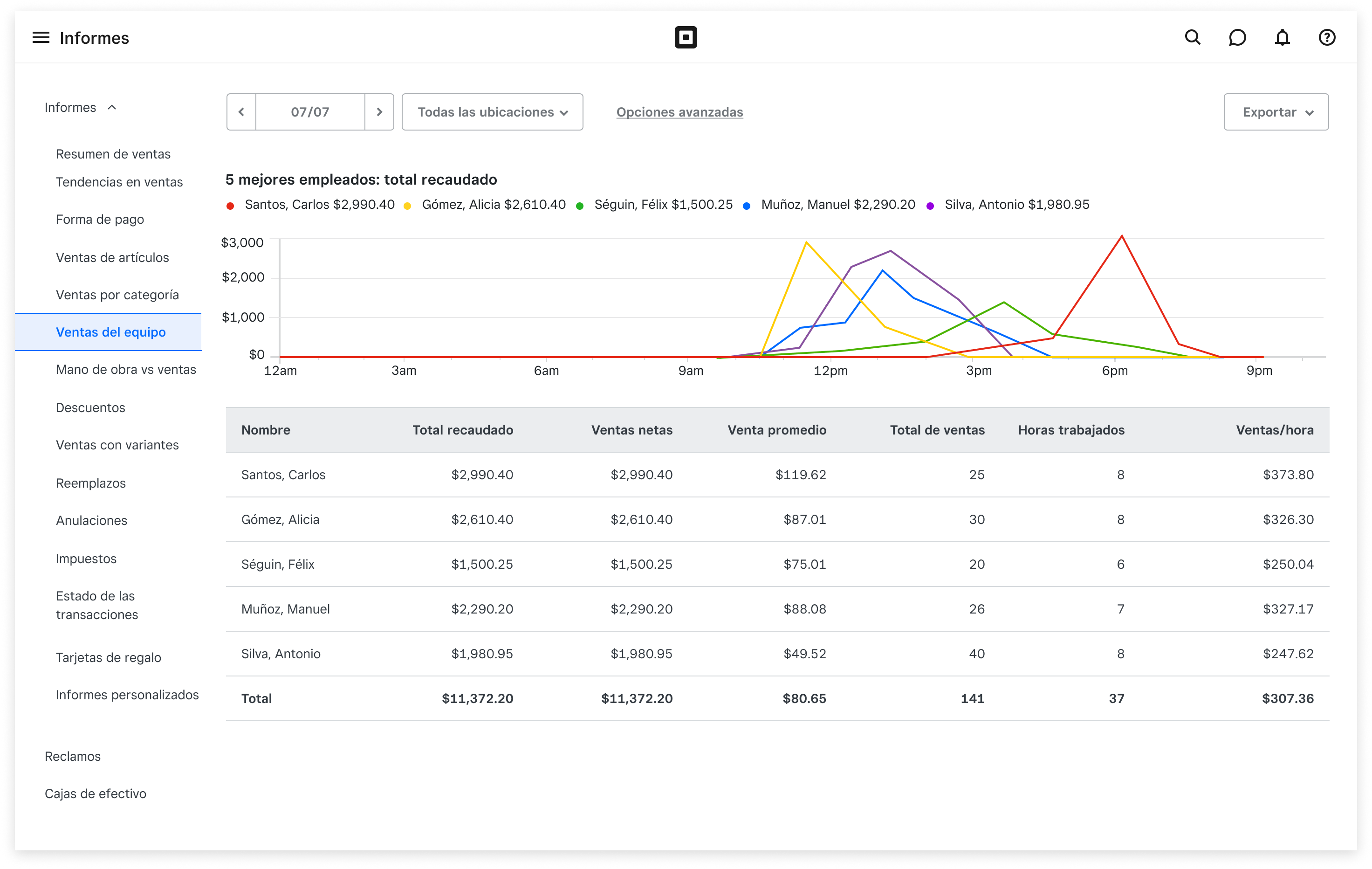Viewport: 1372px width, 869px height.
Task: Go to the Reclamos section
Action: 72,756
